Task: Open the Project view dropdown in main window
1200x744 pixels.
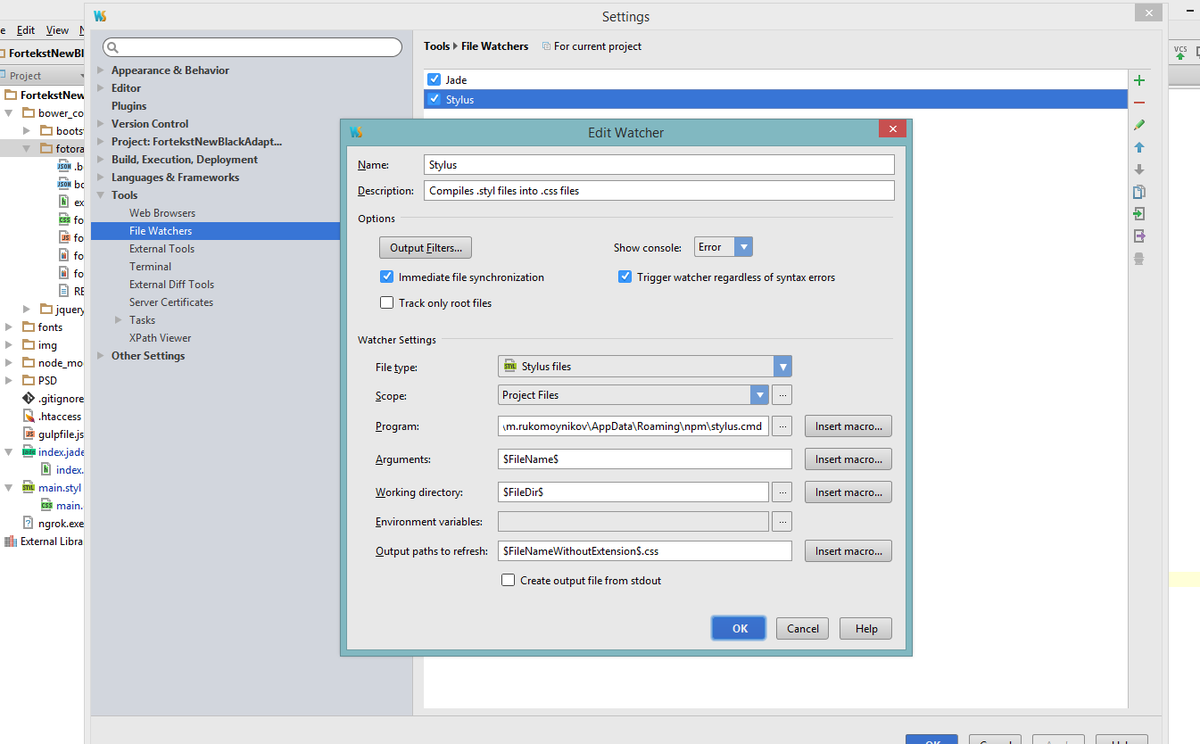Action: (82, 77)
